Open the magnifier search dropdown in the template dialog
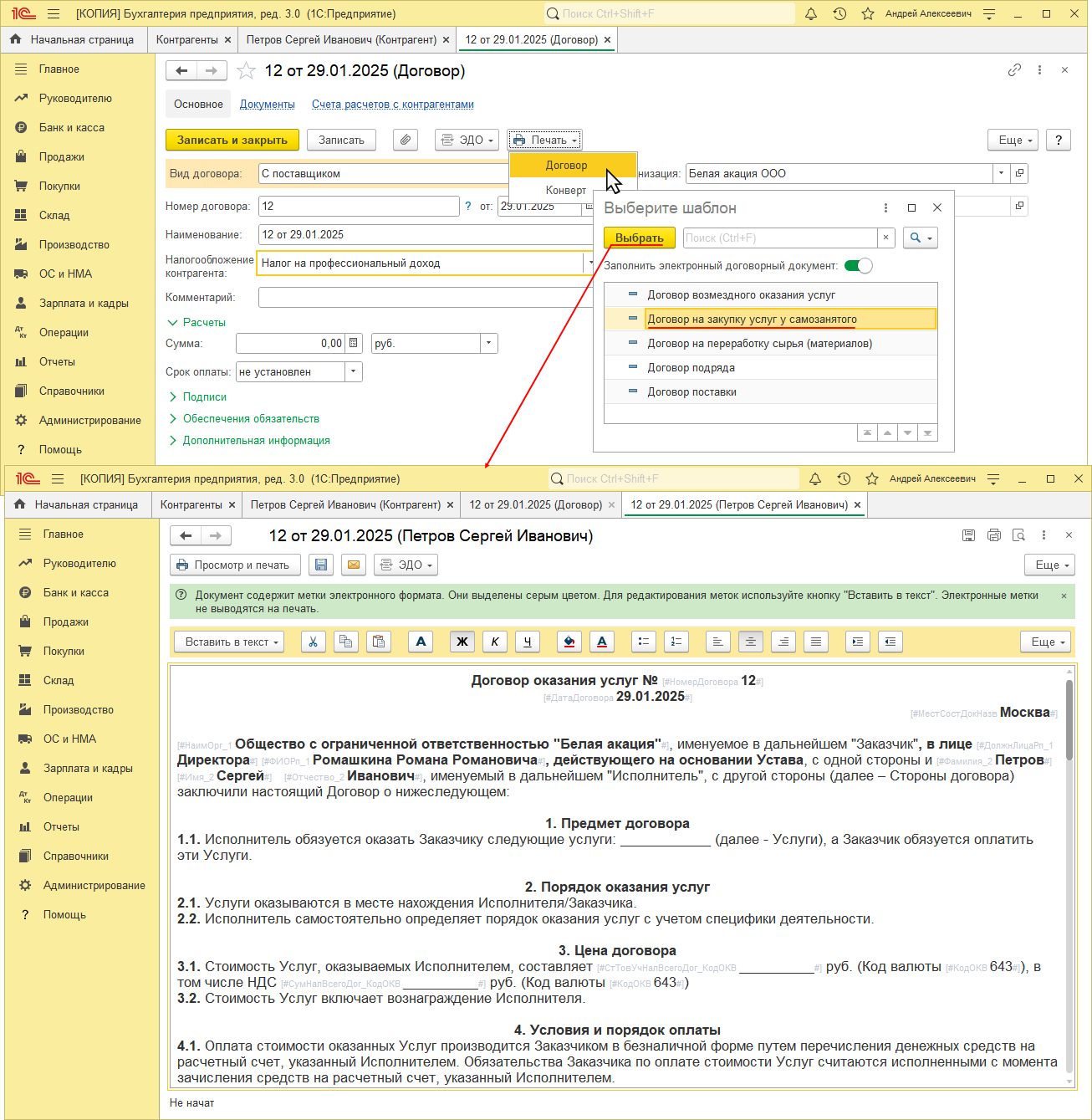This screenshot has height=1120, width=1092. (920, 238)
